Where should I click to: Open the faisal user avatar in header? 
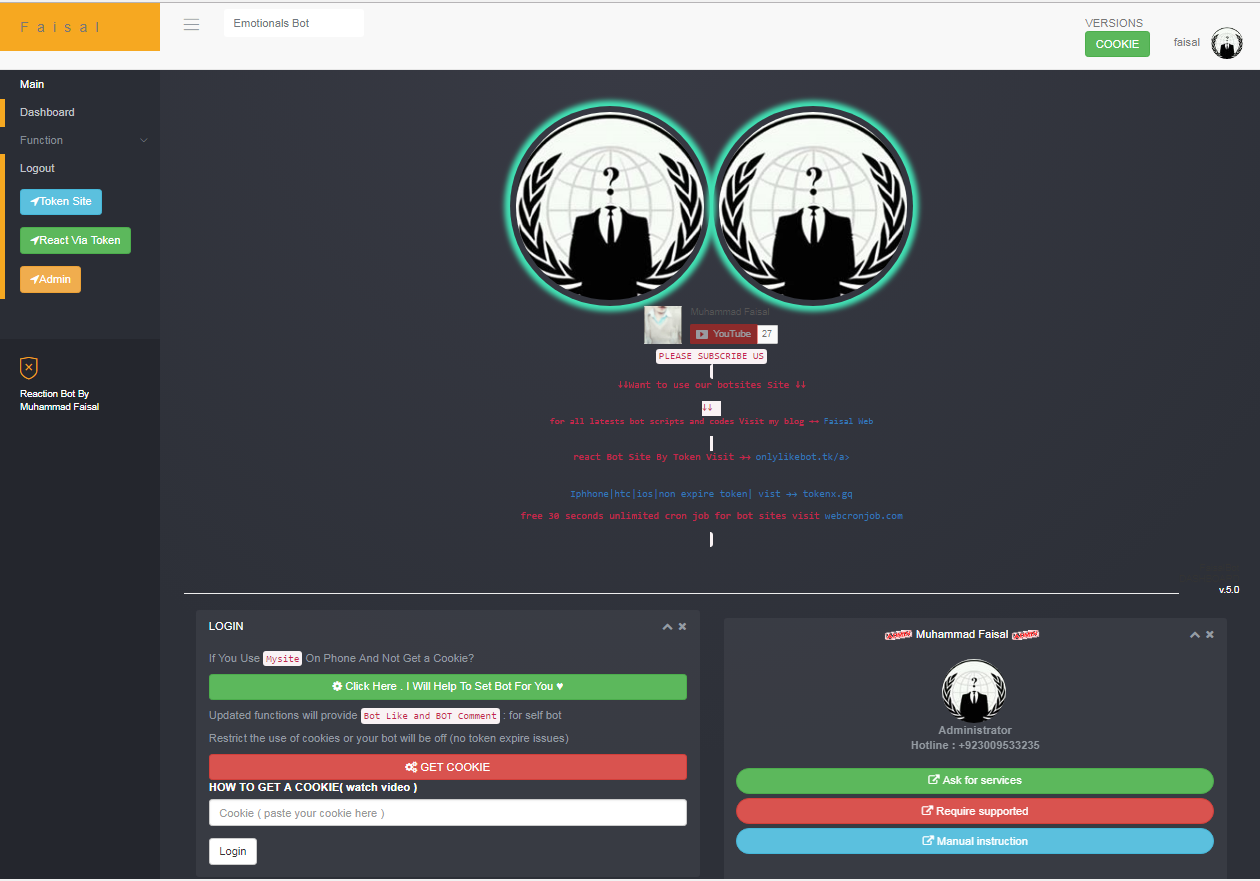pyautogui.click(x=1226, y=43)
